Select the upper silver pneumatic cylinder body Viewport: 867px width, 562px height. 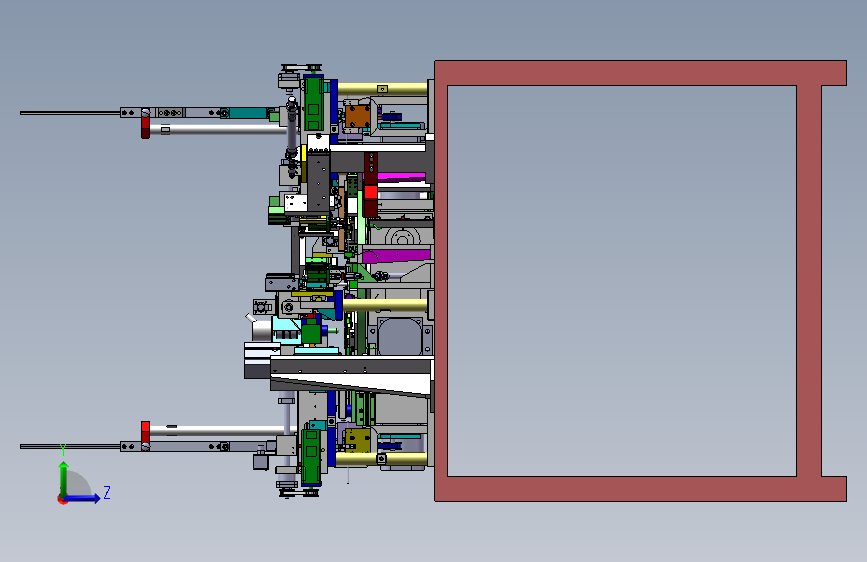tap(218, 129)
